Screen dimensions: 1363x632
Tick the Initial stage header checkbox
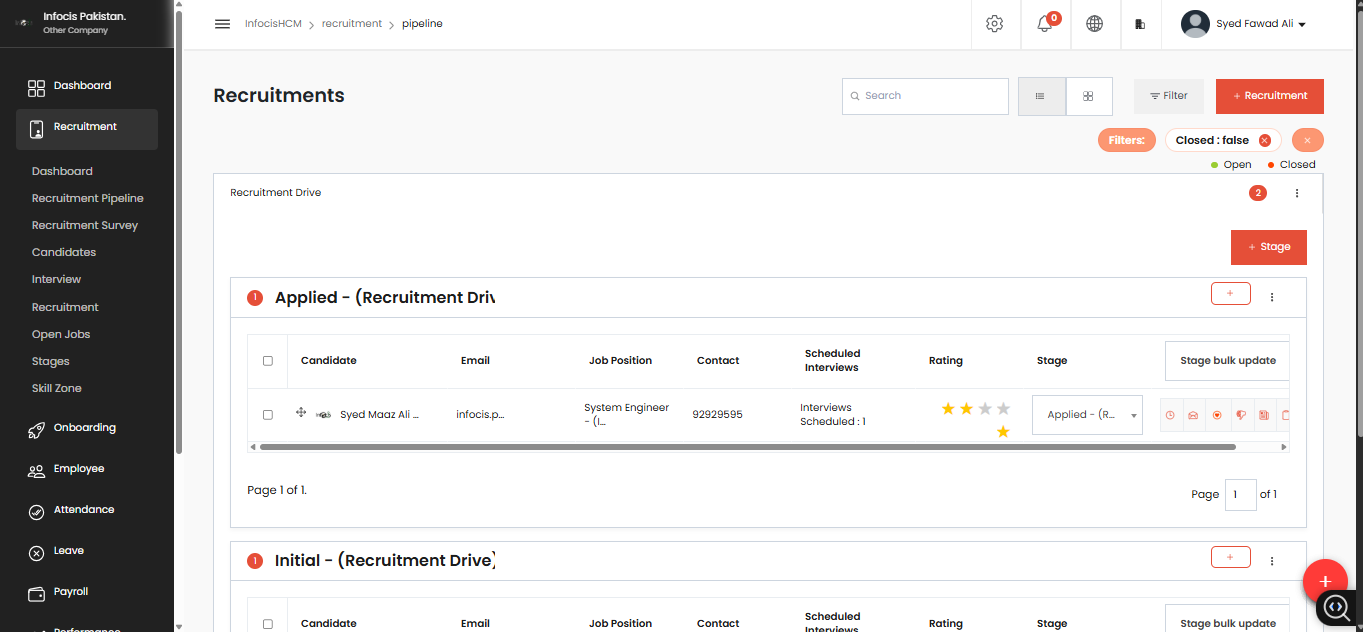(267, 623)
